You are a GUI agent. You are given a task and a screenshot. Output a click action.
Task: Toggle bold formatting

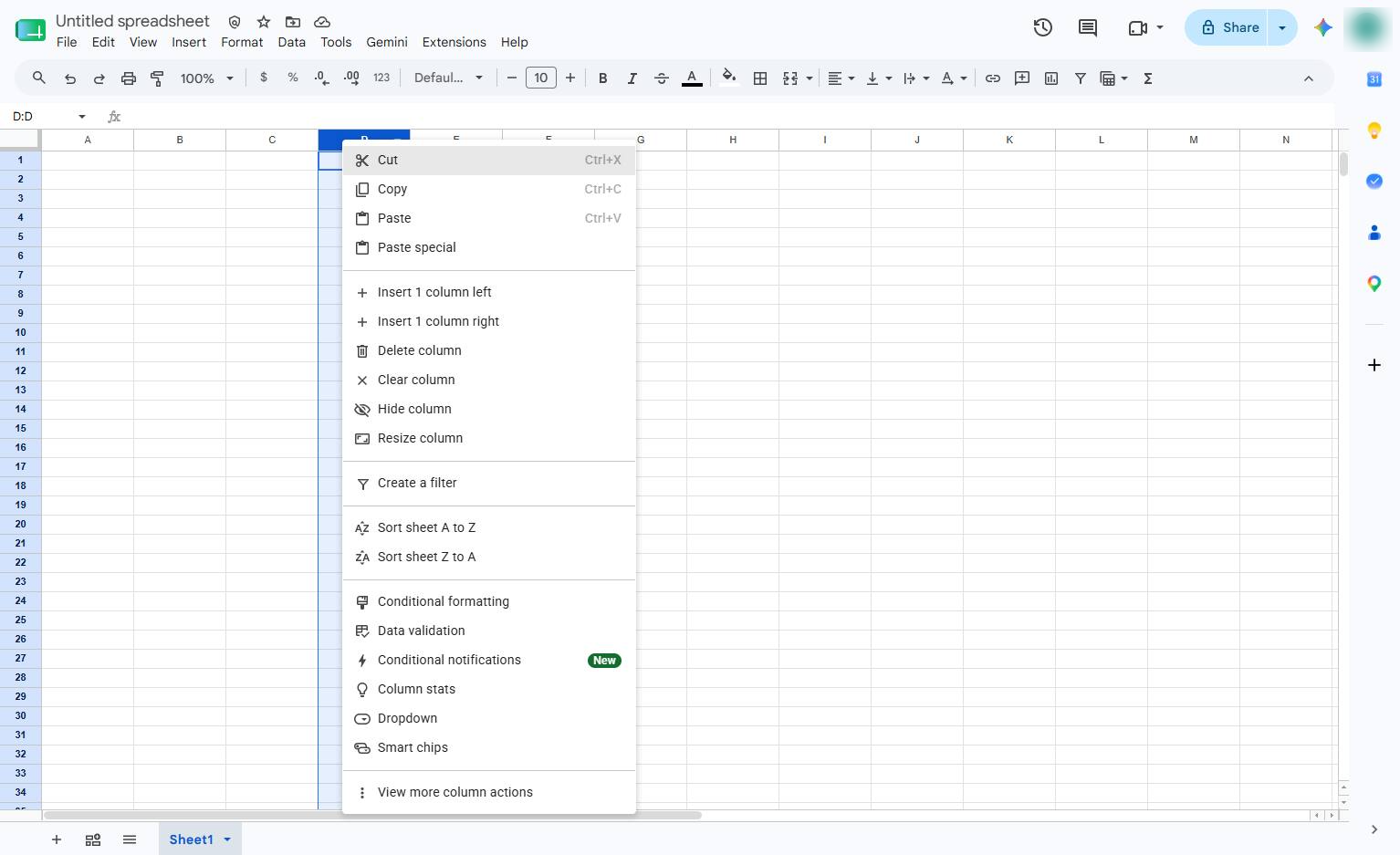[x=602, y=78]
